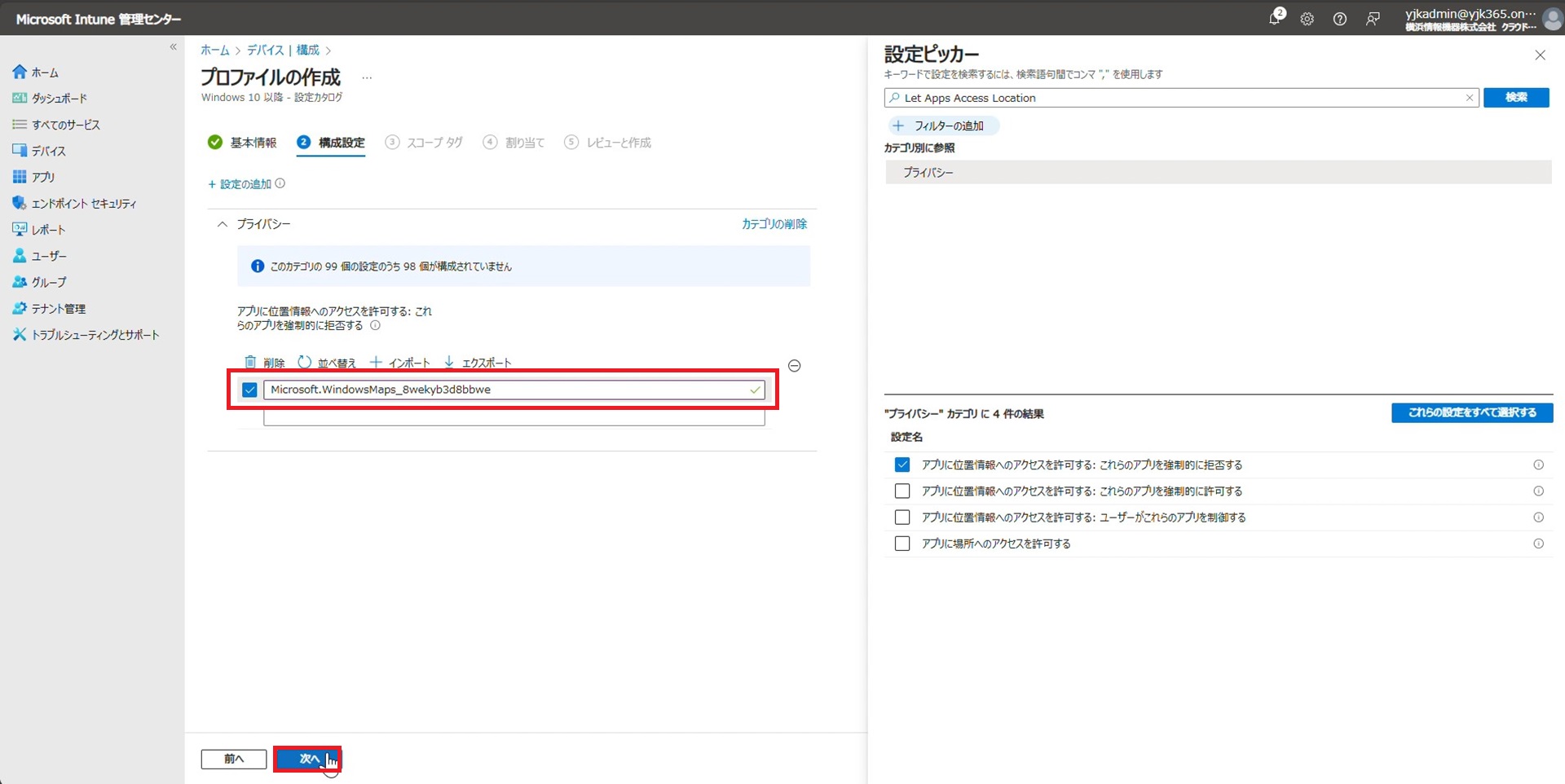Collapse the プライバシー category chevron
This screenshot has width=1565, height=784.
pyautogui.click(x=223, y=224)
